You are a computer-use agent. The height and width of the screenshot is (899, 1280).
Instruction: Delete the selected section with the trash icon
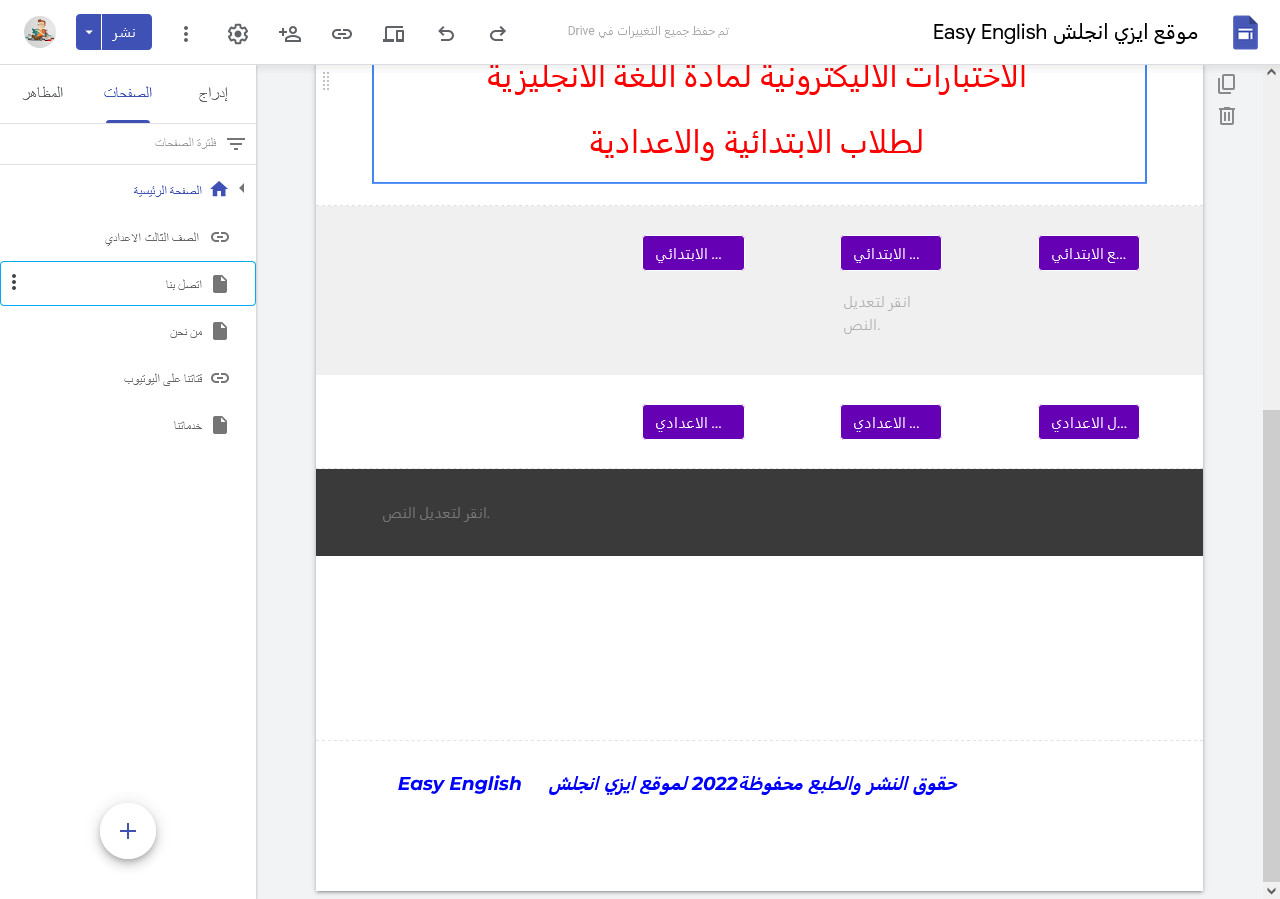[1227, 116]
